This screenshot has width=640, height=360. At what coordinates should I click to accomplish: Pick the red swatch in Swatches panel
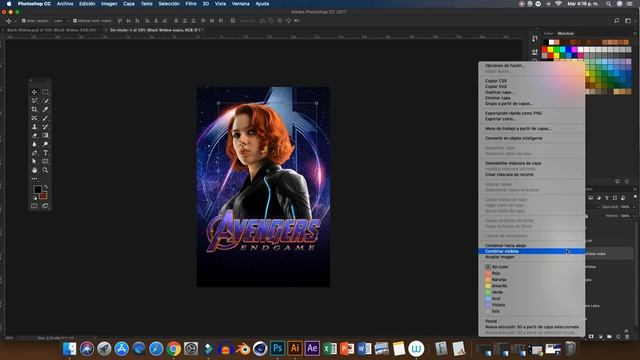point(544,50)
